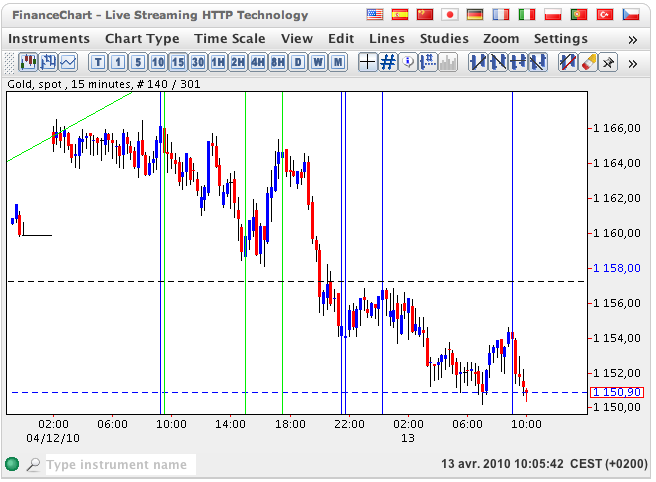Expand the menu bar overflow chevron
The image size is (656, 482).
[x=632, y=39]
